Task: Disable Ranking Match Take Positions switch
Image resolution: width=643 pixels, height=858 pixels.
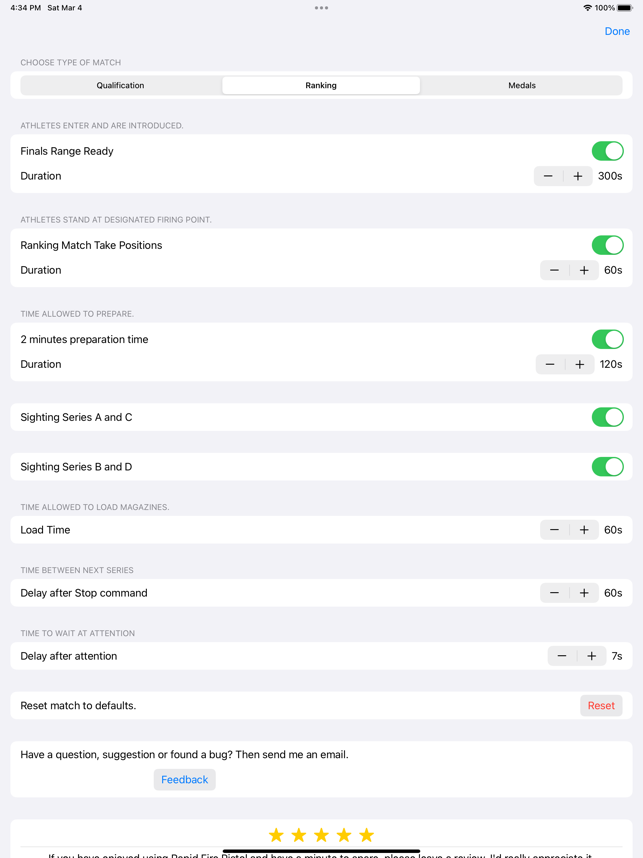Action: click(607, 245)
